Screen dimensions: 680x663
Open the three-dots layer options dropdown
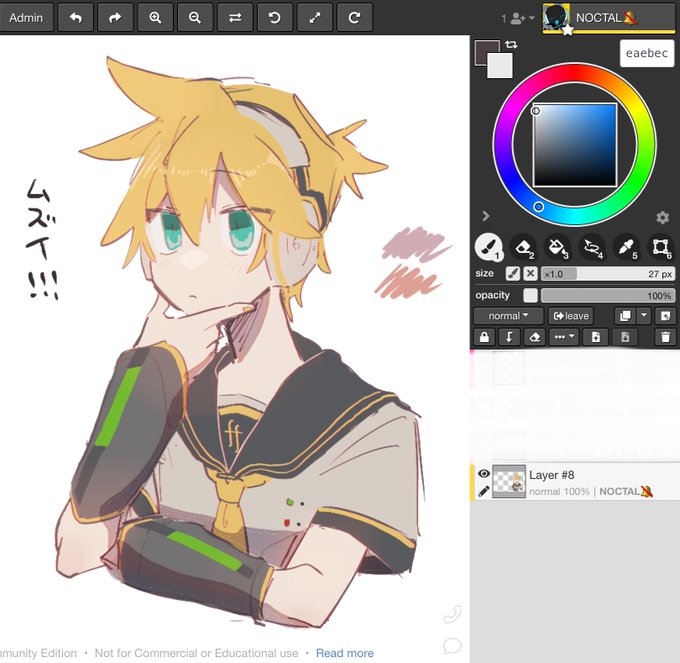pyautogui.click(x=564, y=337)
